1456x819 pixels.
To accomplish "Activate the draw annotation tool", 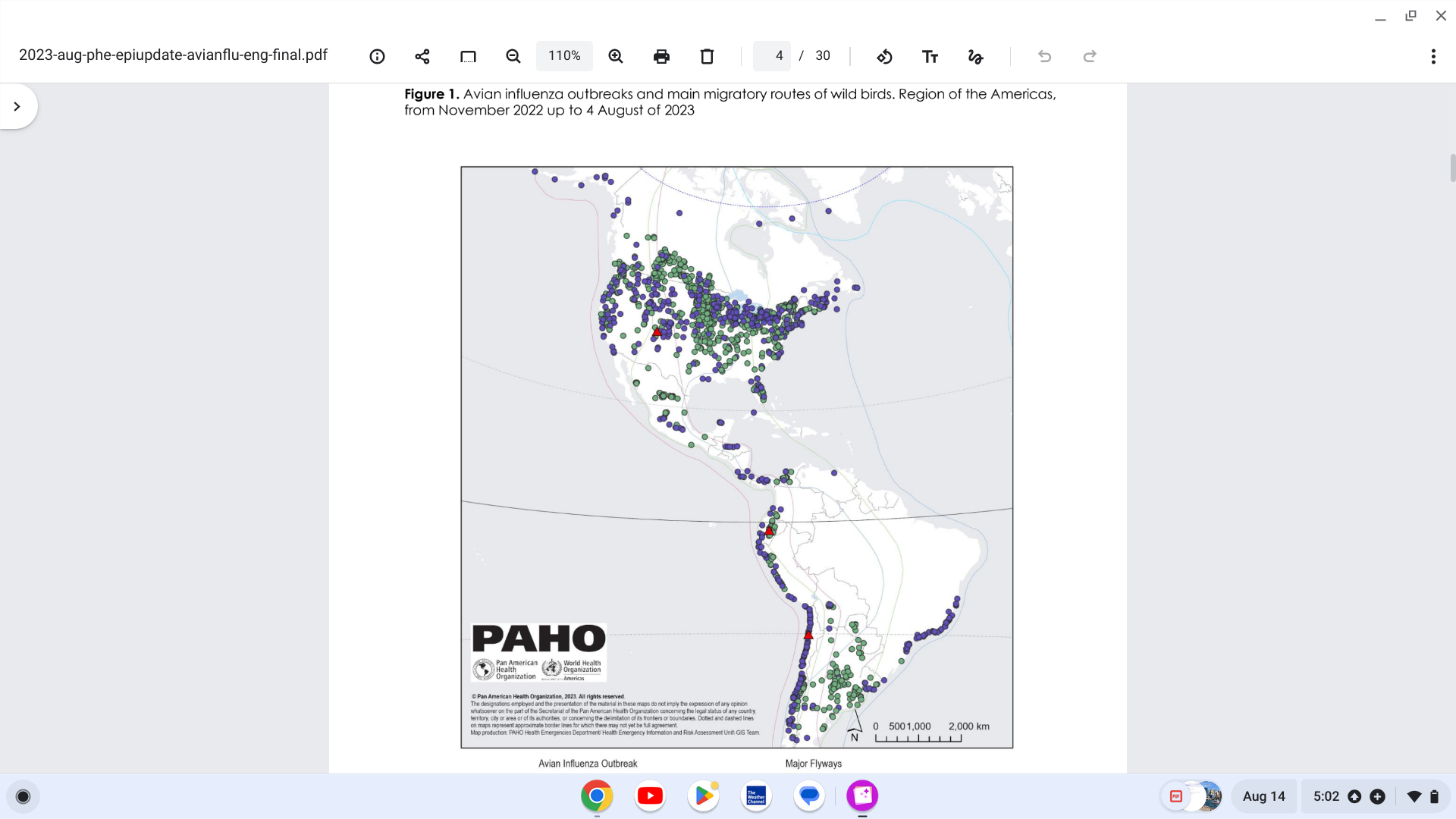I will pos(975,56).
